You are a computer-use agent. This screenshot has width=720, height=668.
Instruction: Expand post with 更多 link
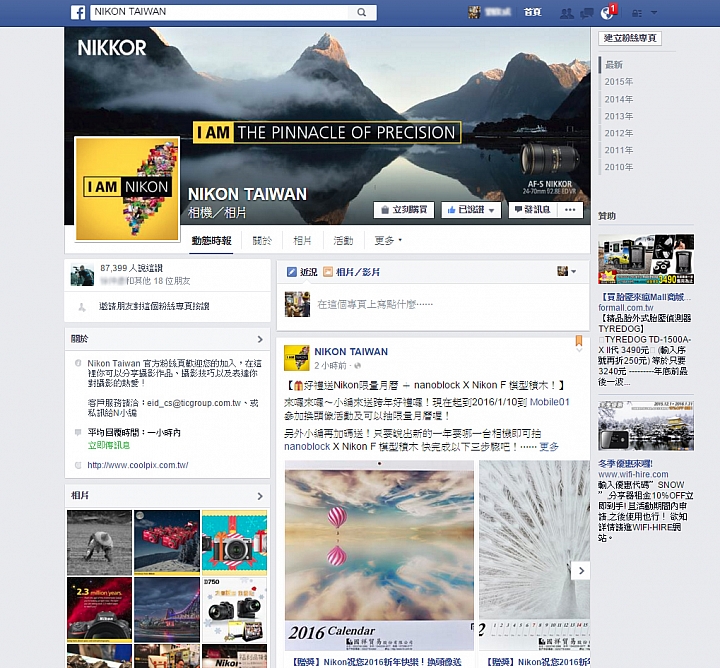click(549, 447)
